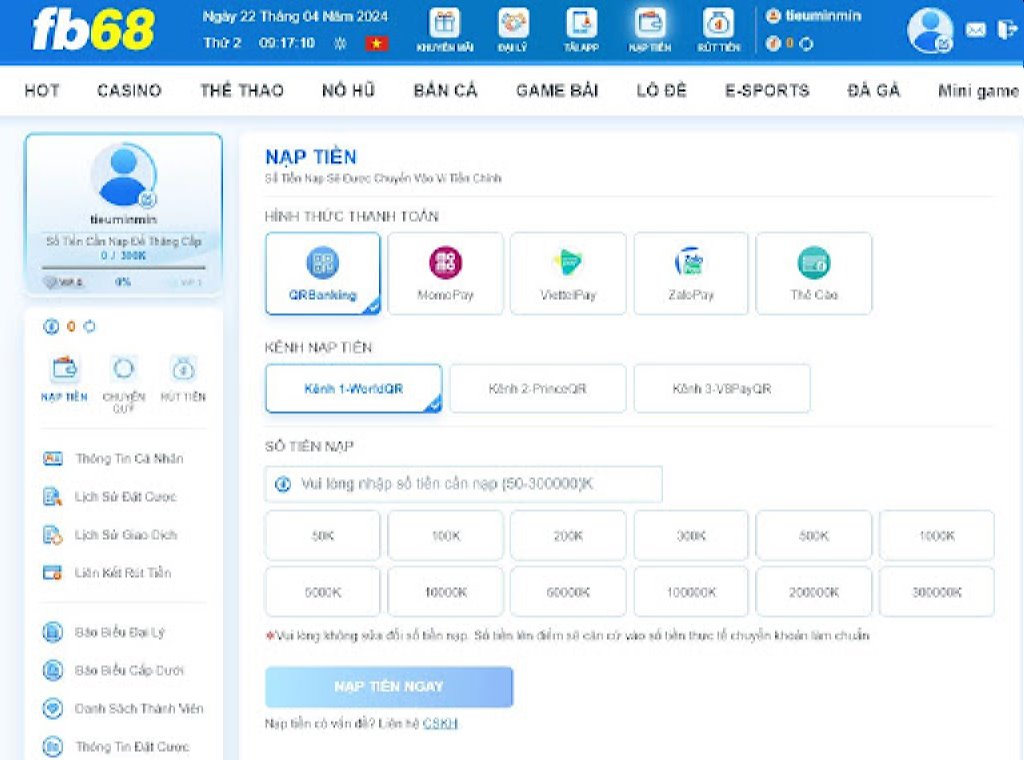1024x760 pixels.
Task: Click the envelope messages icon
Action: pos(975,30)
